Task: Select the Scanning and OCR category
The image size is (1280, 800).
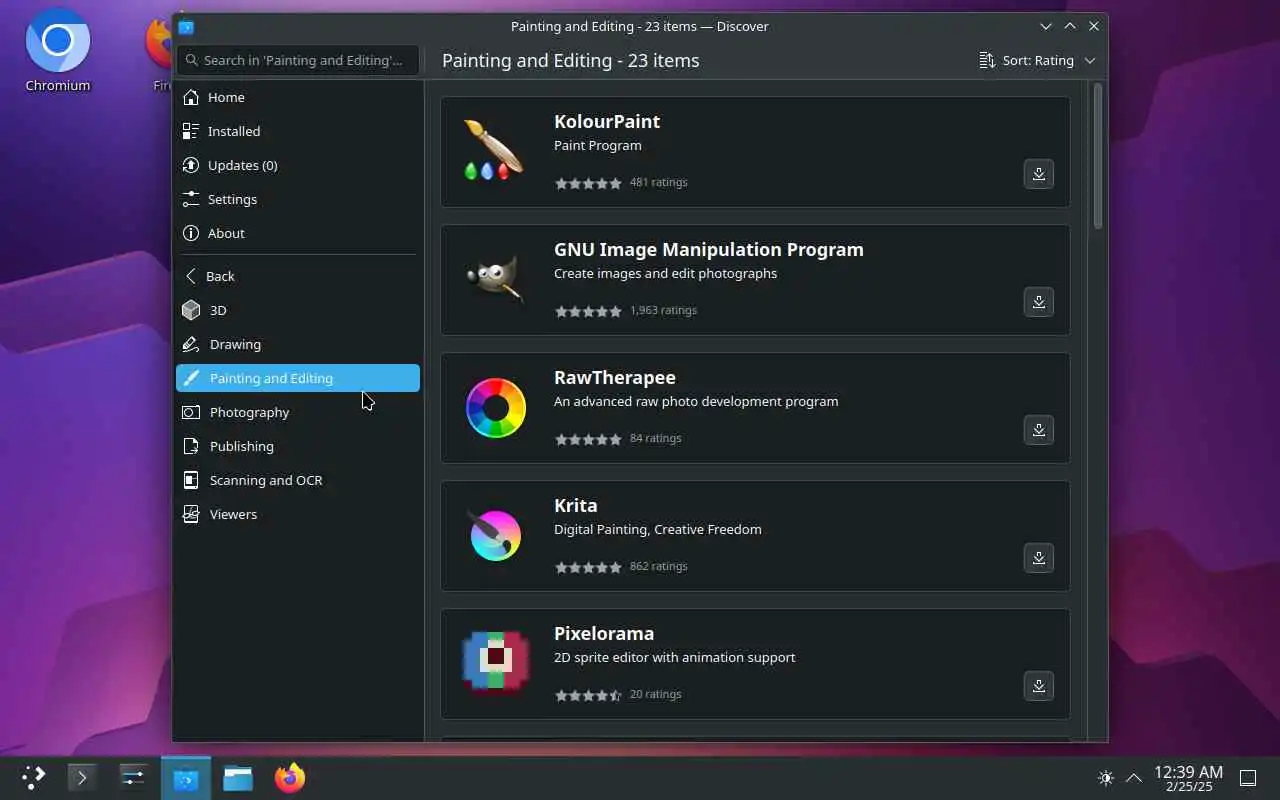Action: pos(298,480)
